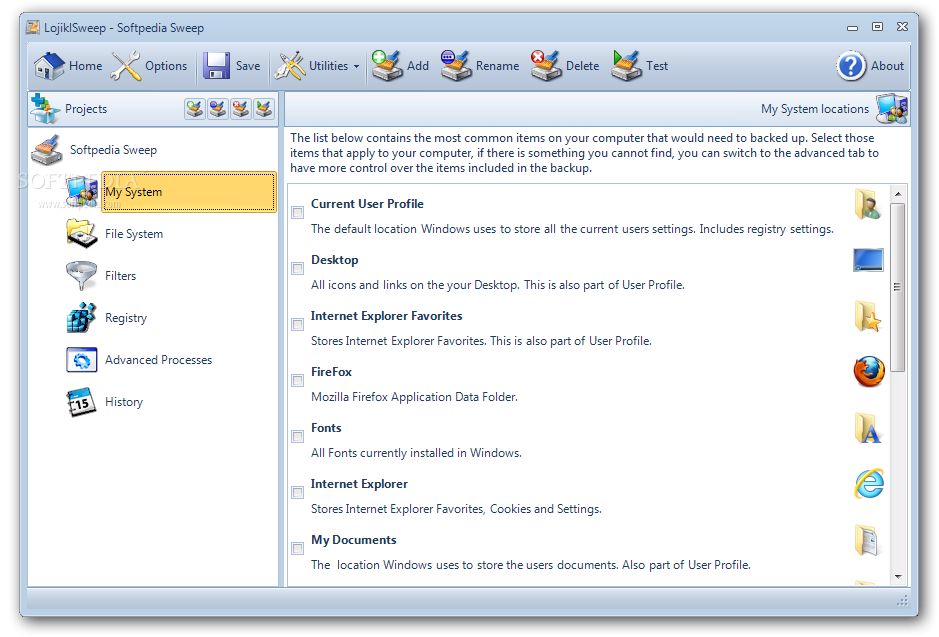Click the small test project button in Projects header
This screenshot has width=939, height=637.
(x=264, y=109)
